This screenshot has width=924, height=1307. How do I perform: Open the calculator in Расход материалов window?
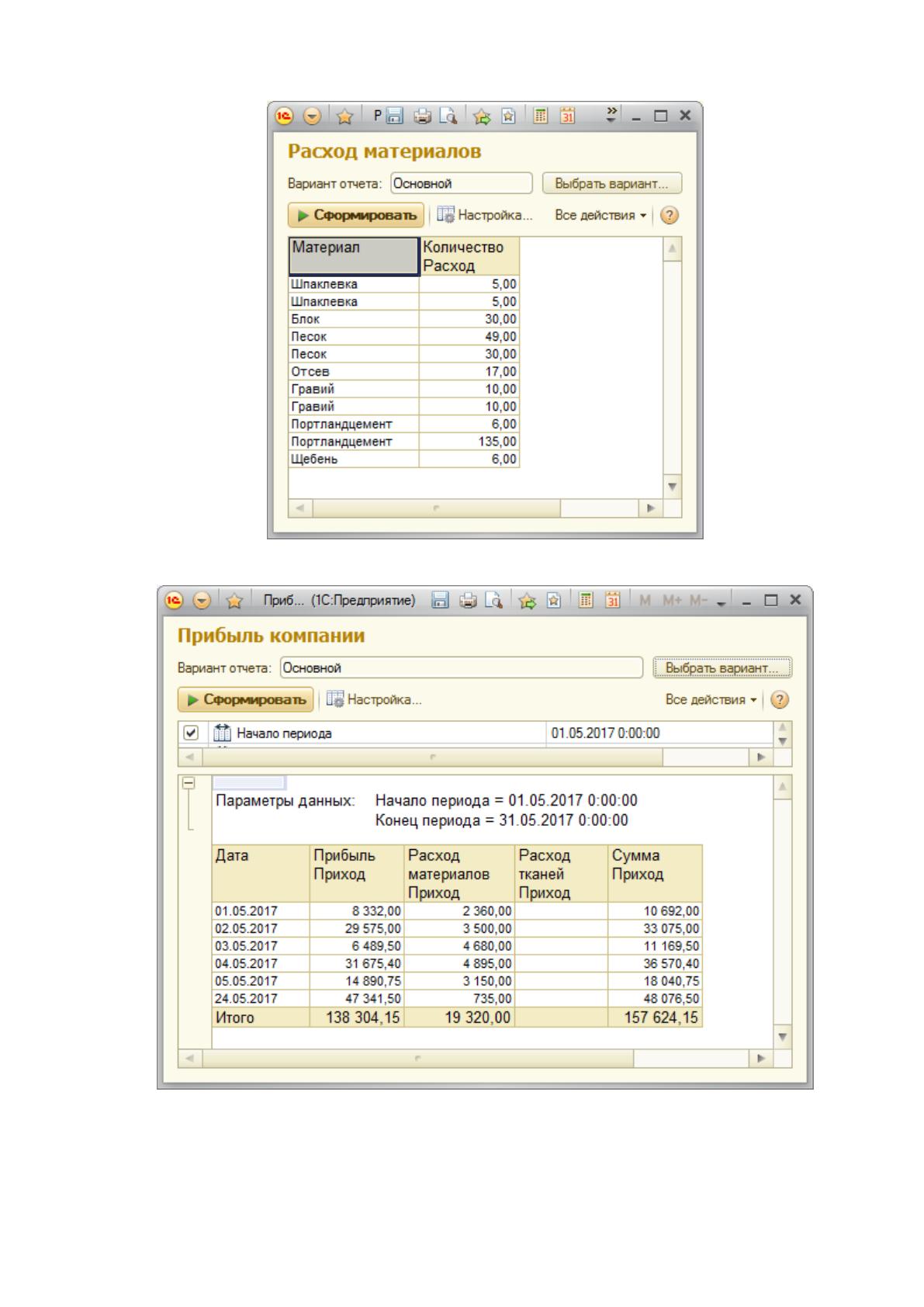541,116
